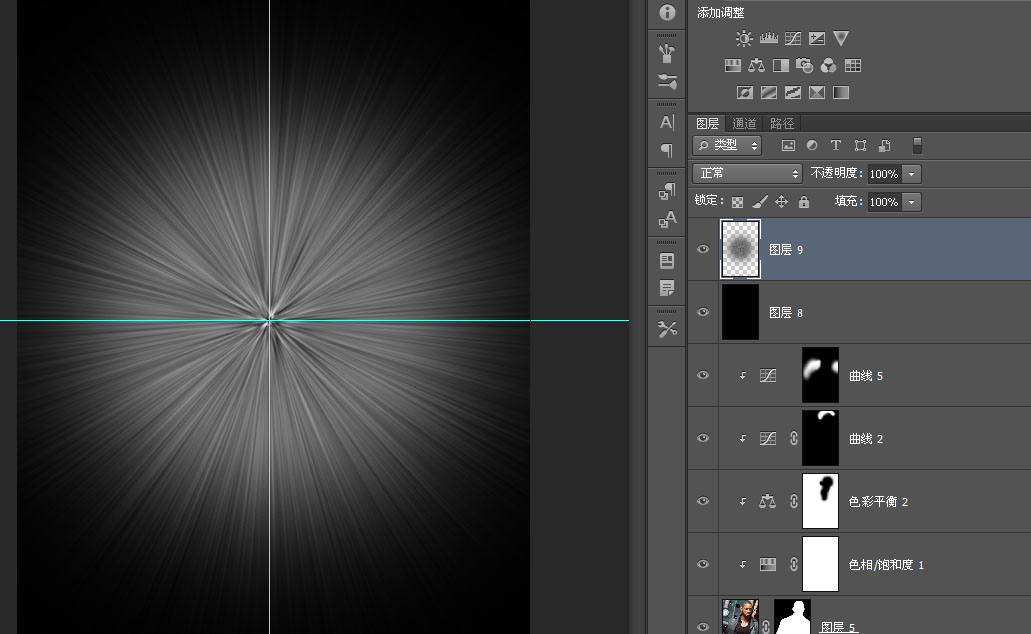Turn layer filtering switch on/off
Screen dimensions: 1031x634
(x=917, y=145)
